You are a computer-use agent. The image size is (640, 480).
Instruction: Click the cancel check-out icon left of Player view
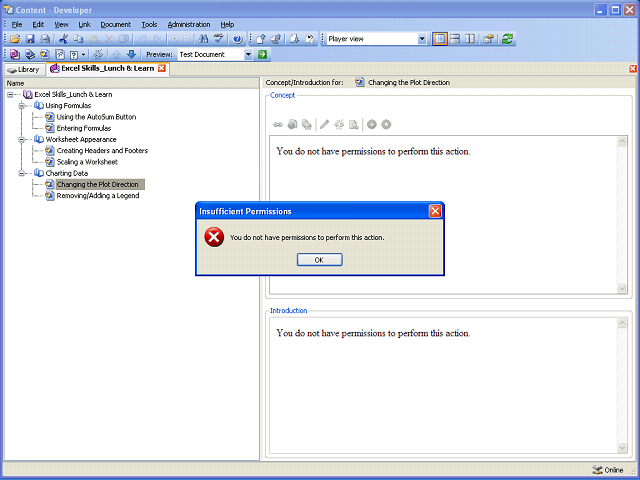(310, 39)
